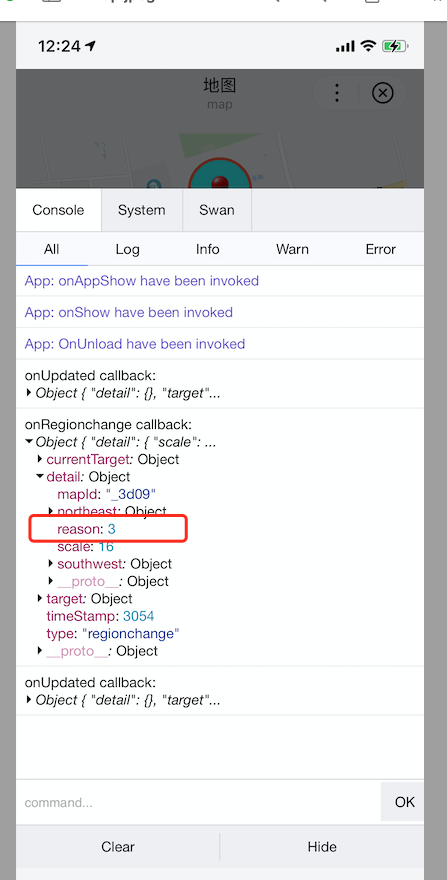Open the three-dot more menu

pos(336,93)
